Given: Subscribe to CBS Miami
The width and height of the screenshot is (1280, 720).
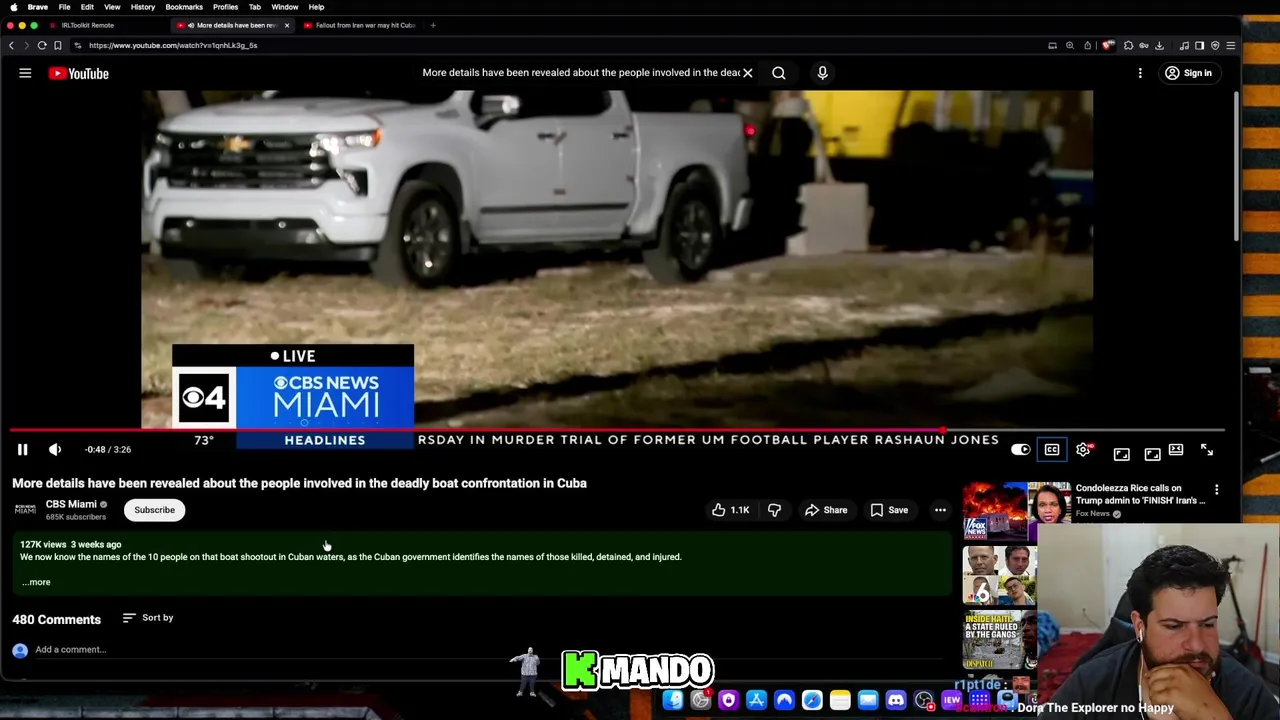Looking at the screenshot, I should coord(154,510).
